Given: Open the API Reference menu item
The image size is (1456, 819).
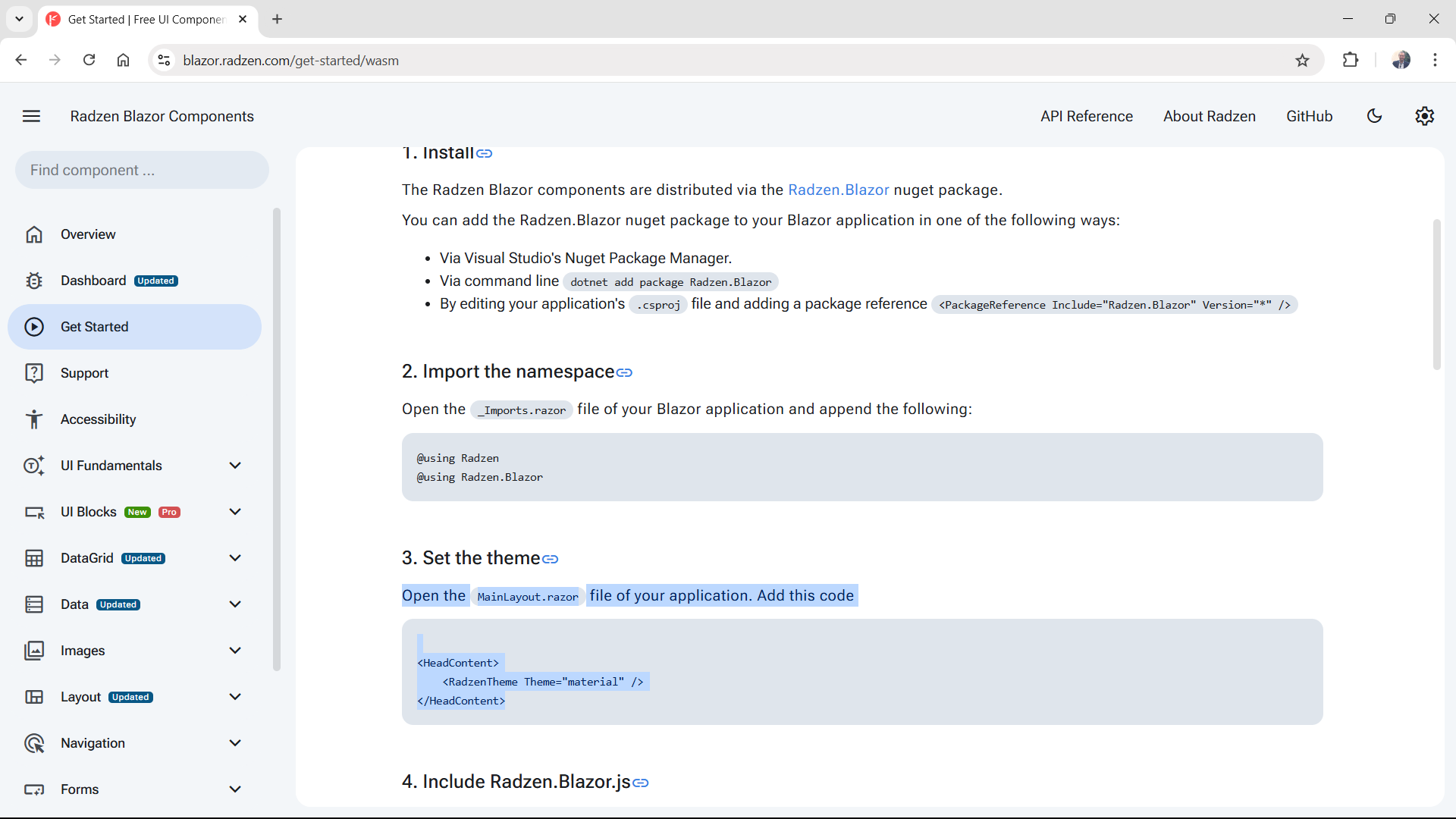Looking at the screenshot, I should (1086, 116).
